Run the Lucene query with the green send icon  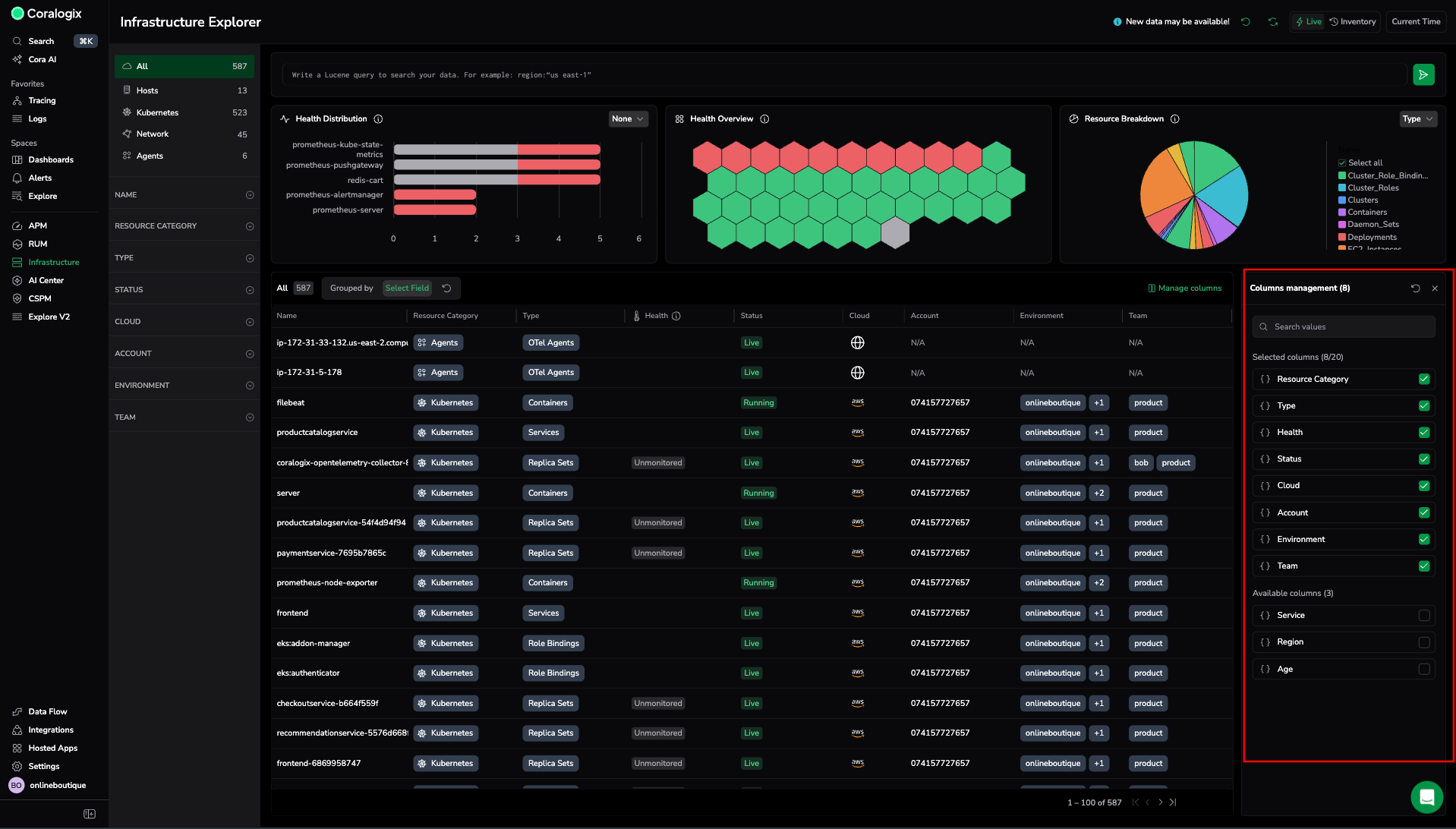[1423, 74]
